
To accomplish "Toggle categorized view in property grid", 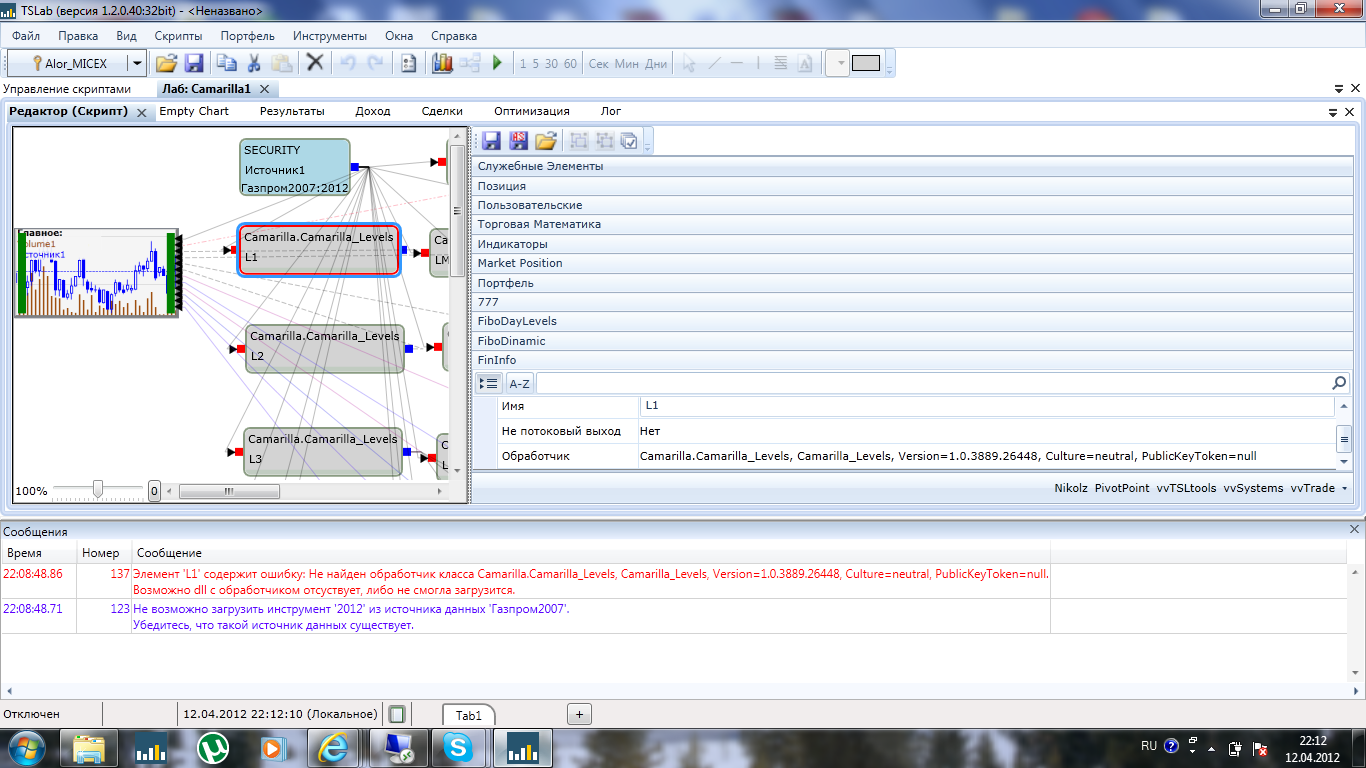I will (489, 383).
